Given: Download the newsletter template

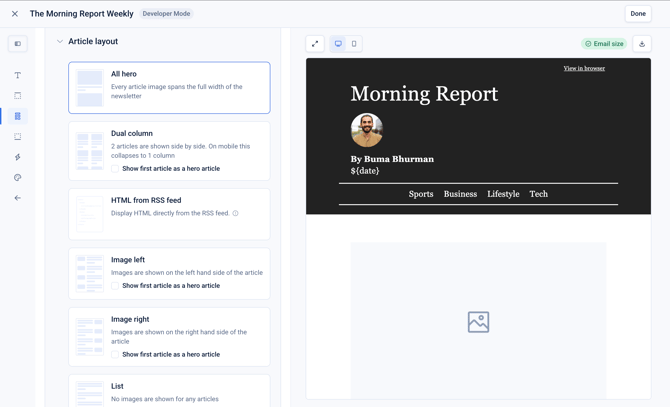Looking at the screenshot, I should point(642,44).
